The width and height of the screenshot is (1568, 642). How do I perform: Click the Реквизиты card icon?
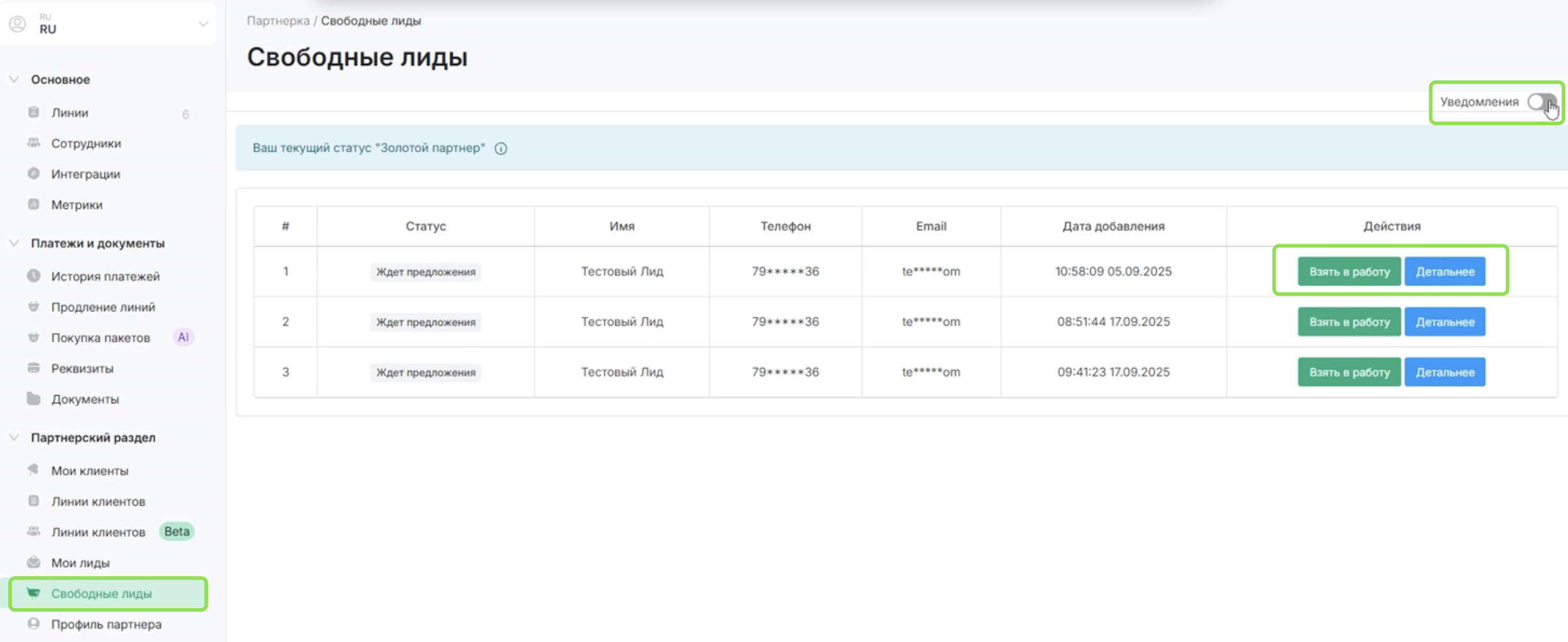(34, 368)
